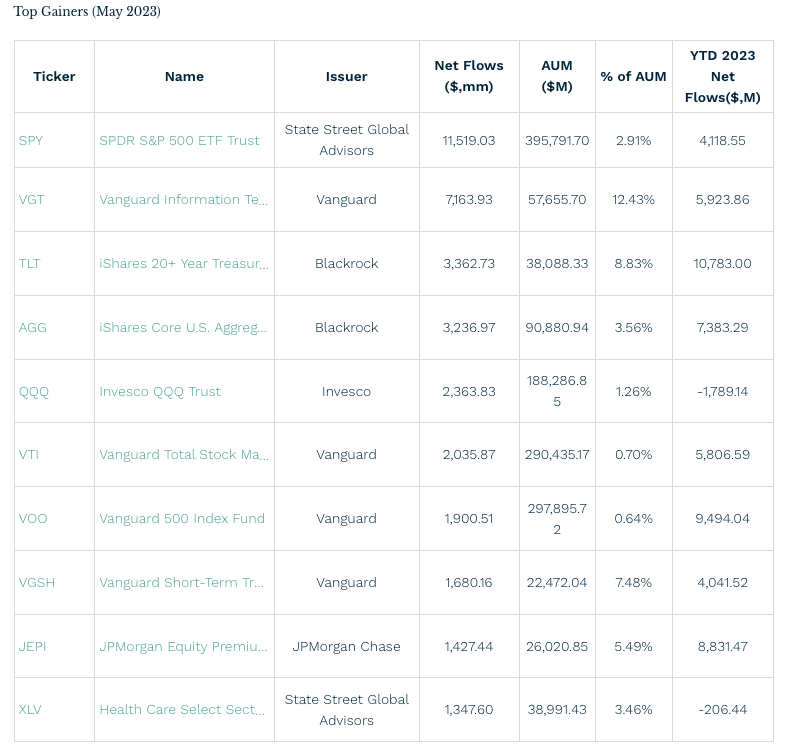Click the 7.48% cell for VGSH
Image resolution: width=791 pixels, height=754 pixels.
pos(634,583)
